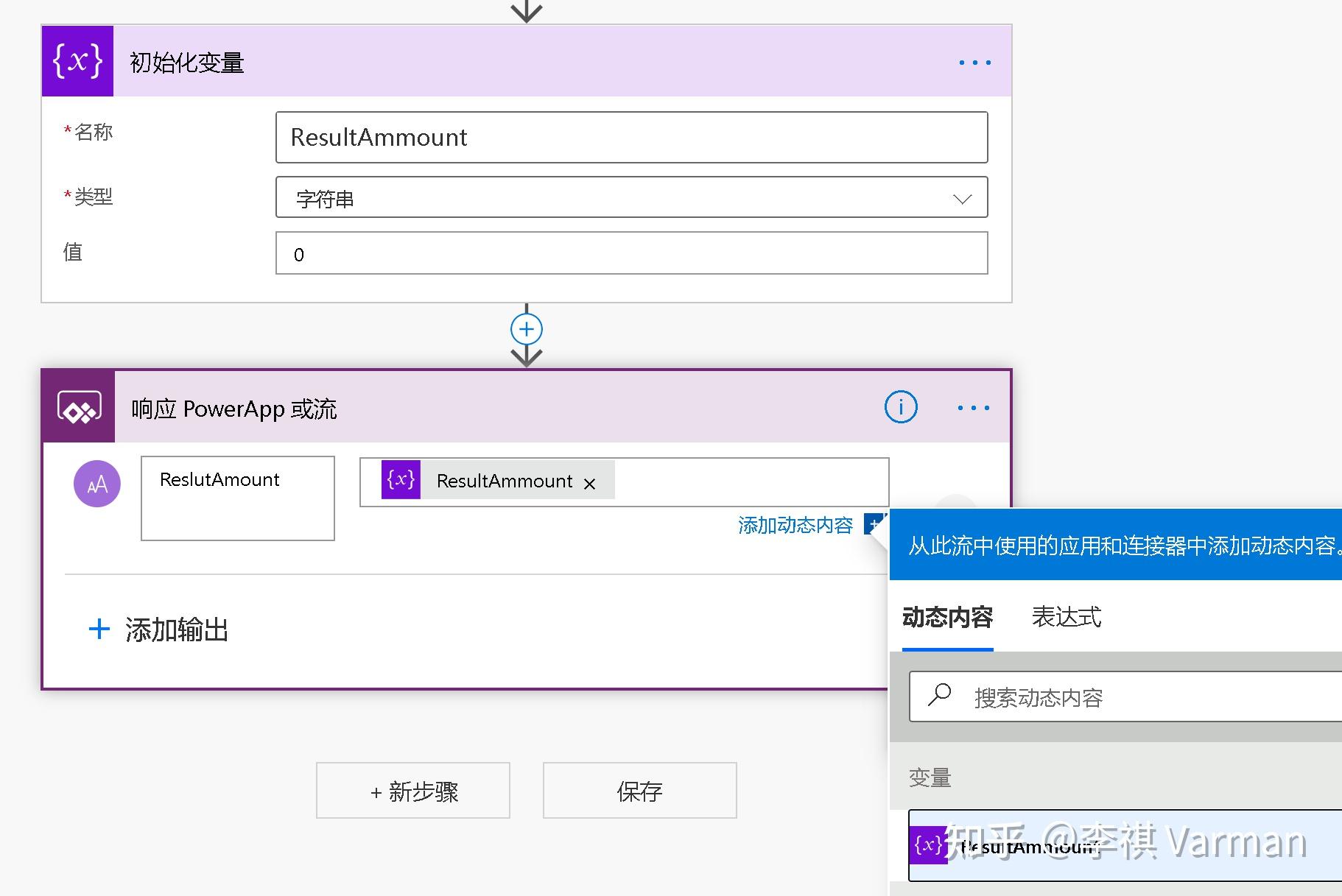
Task: Click the 搜索动态内容 search field
Action: coord(1068,696)
